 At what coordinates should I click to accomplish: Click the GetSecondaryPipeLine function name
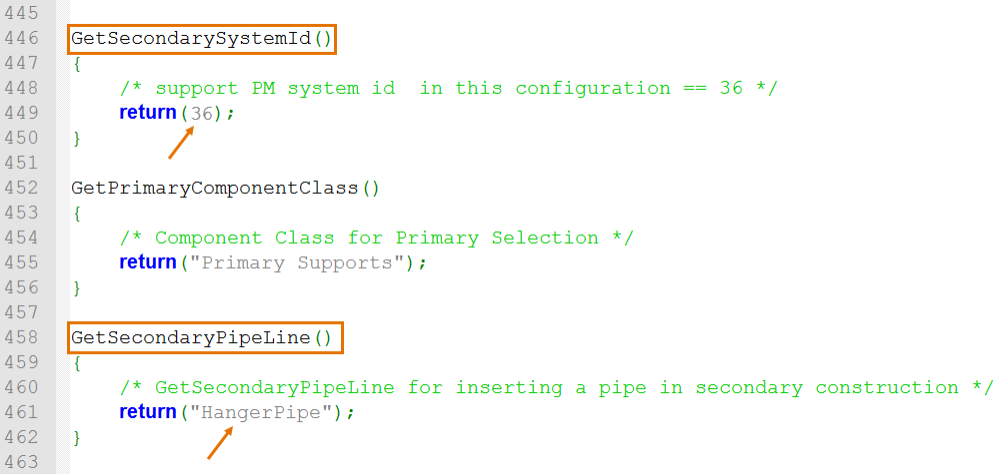coord(192,337)
